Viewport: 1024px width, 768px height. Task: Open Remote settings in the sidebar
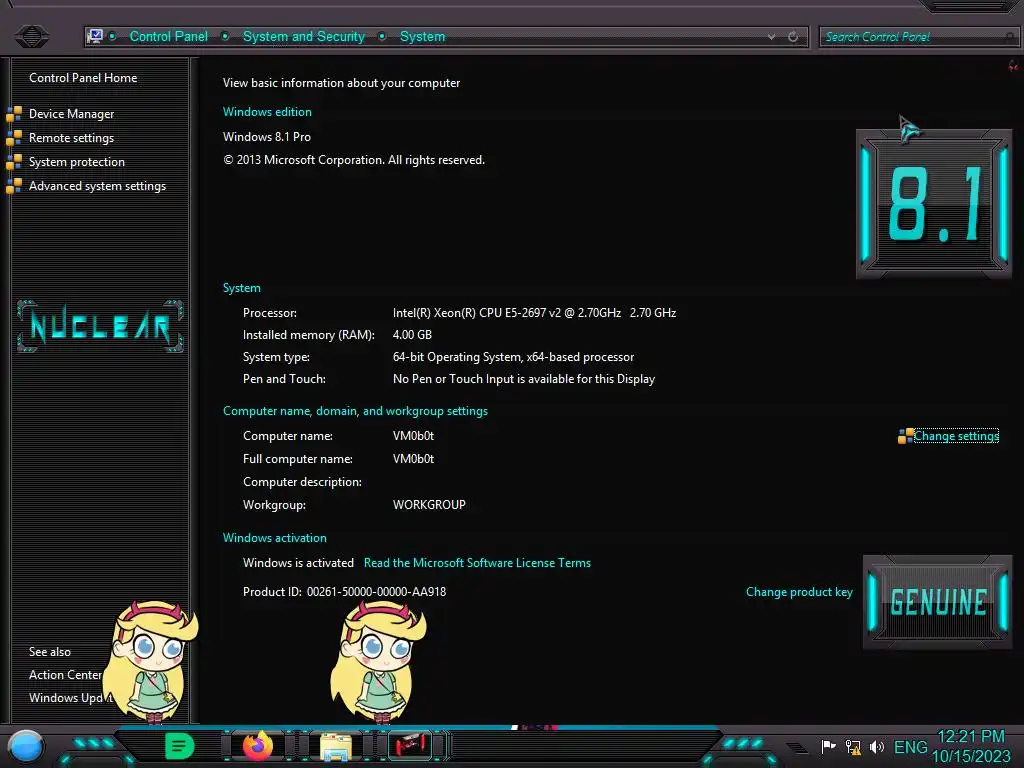click(x=71, y=138)
